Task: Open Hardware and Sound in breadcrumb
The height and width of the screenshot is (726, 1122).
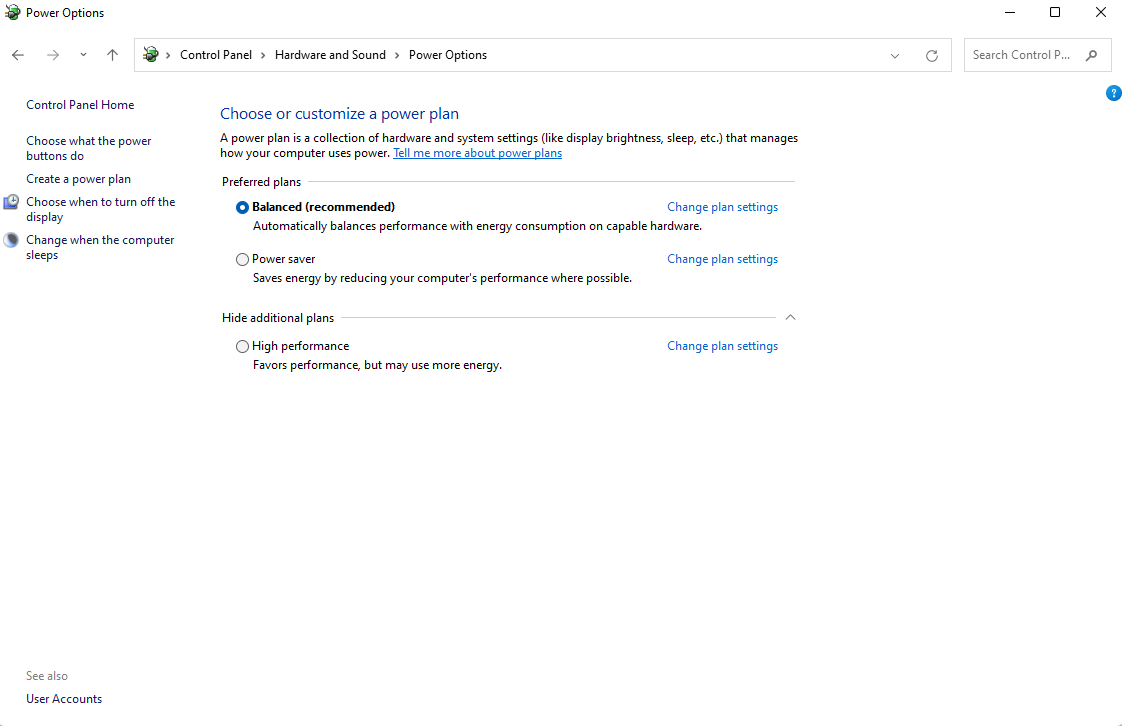Action: [330, 55]
